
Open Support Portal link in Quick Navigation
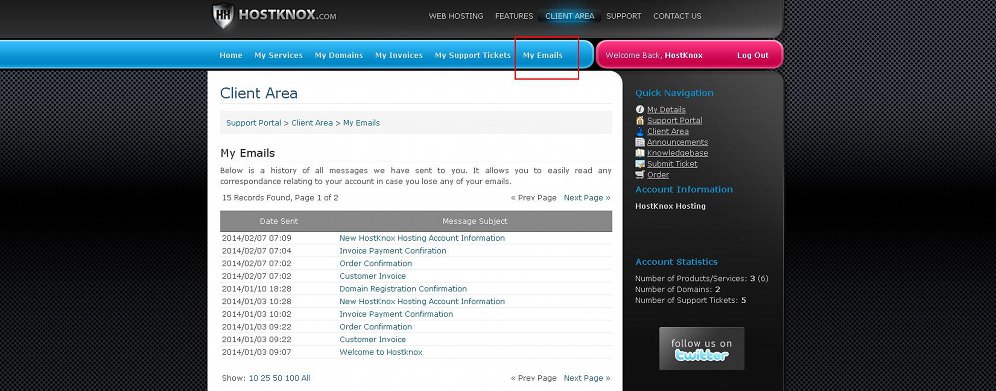click(675, 121)
